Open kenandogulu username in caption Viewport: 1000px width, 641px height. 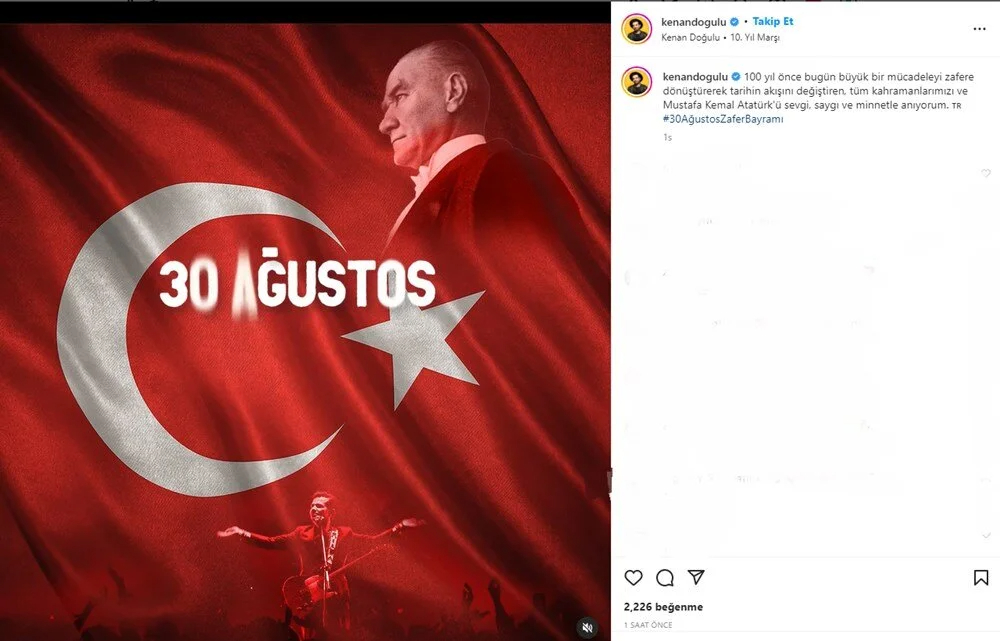(x=695, y=77)
